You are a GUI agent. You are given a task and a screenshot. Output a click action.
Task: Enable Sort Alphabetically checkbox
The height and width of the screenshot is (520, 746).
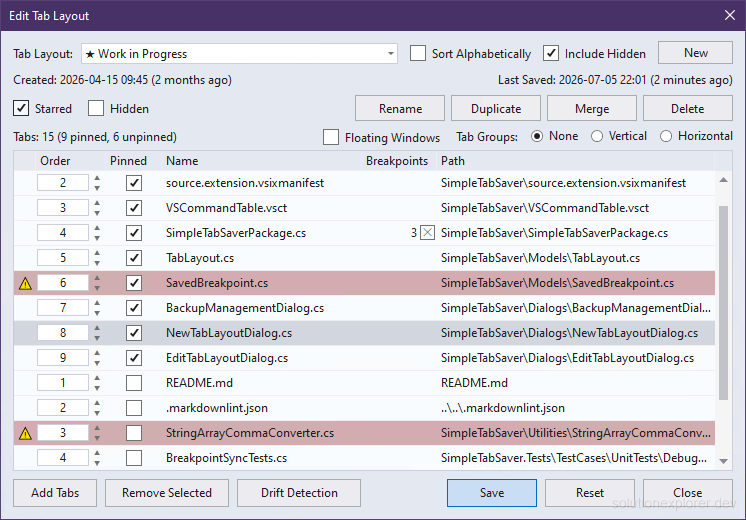(418, 53)
